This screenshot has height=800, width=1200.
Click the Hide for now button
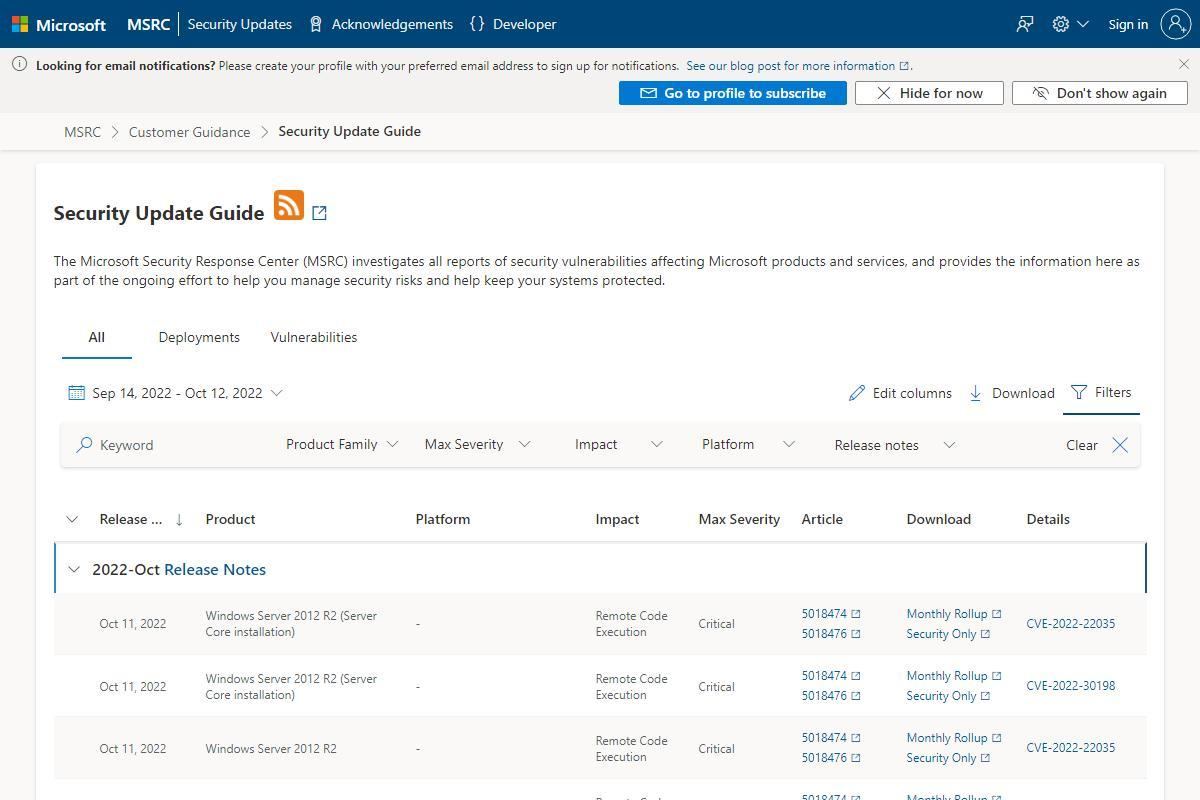pos(930,93)
